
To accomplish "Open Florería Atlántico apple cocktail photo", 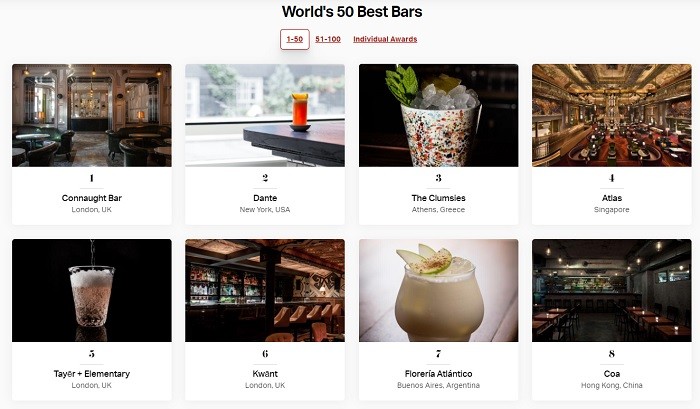I will click(438, 290).
